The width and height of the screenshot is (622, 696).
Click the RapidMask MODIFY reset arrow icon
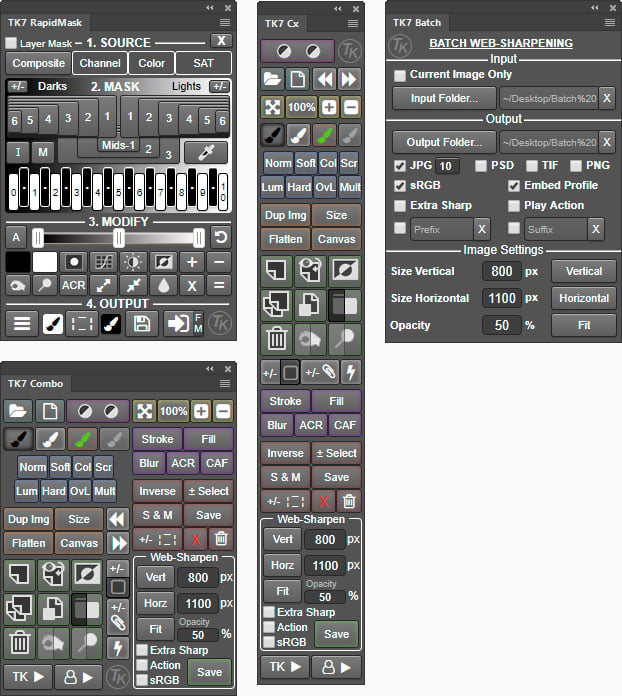click(220, 238)
